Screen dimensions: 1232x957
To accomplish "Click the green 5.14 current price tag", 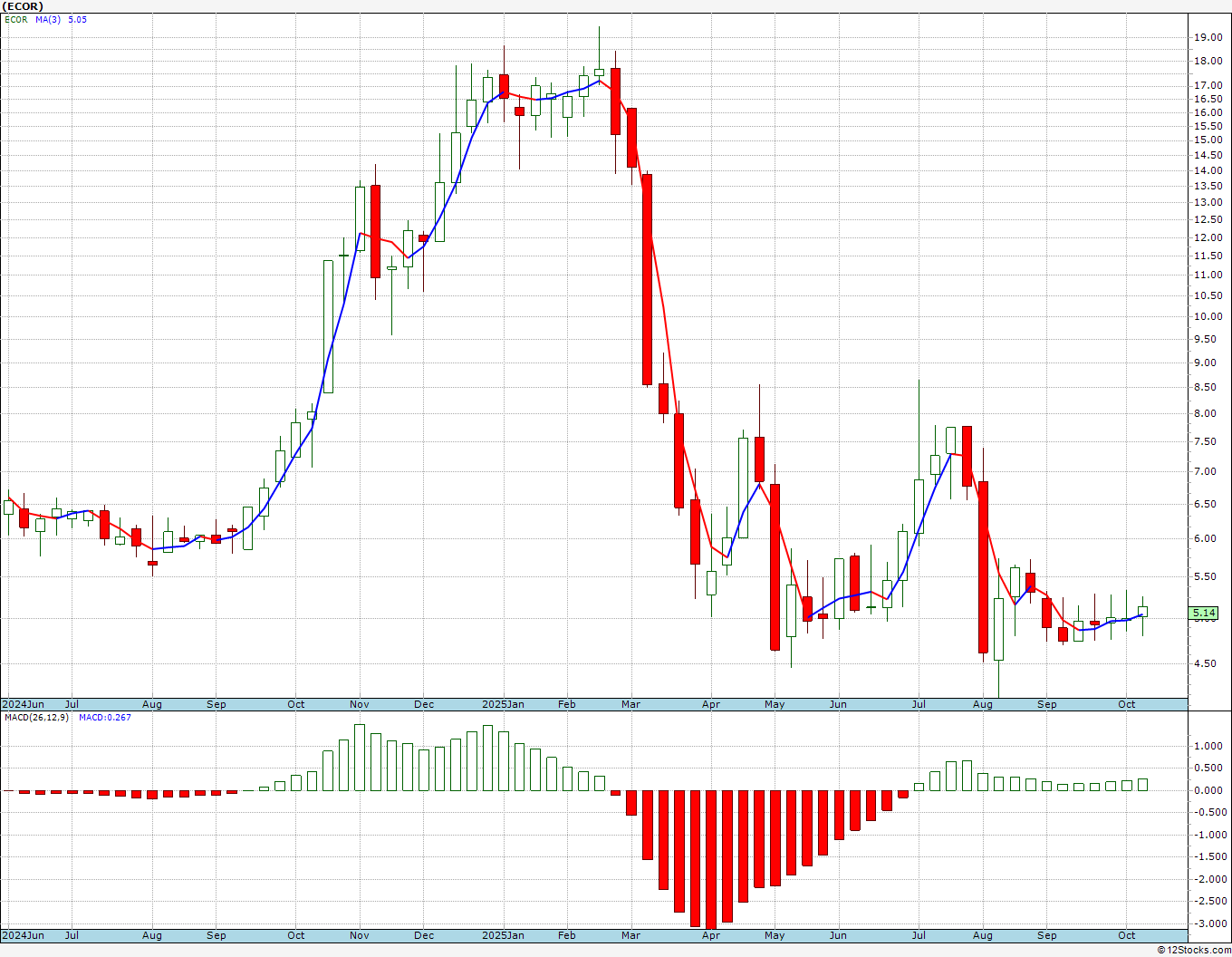I will click(1205, 614).
